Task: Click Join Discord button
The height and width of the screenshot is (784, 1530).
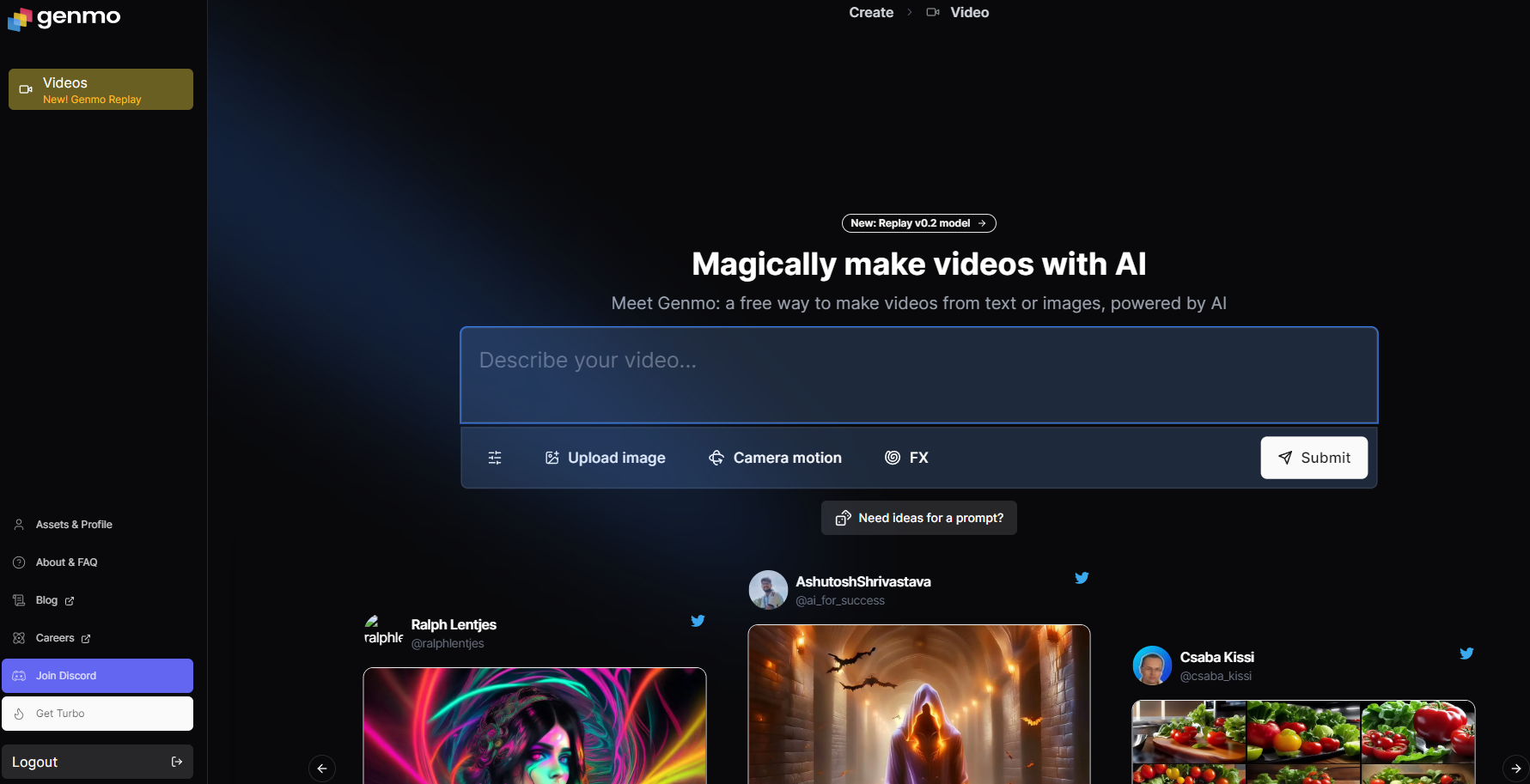Action: [97, 676]
